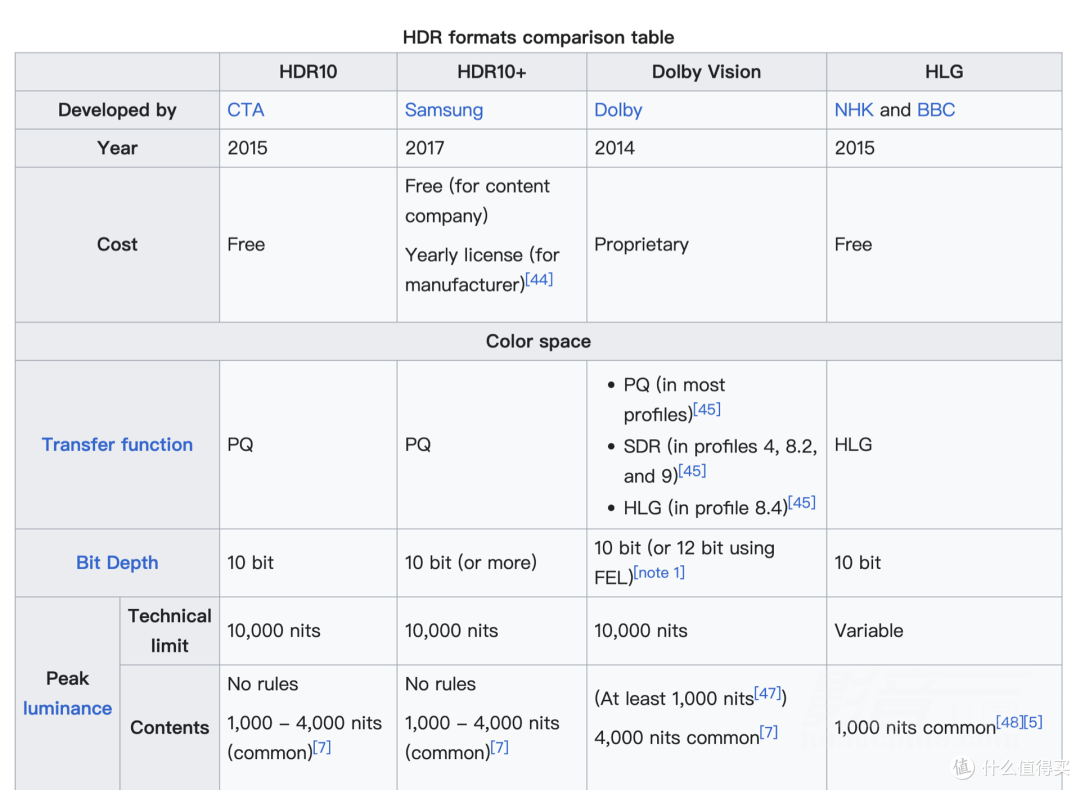Open citation [45] after PQ in most profiles
Viewport: 1080px width, 790px height.
point(707,409)
